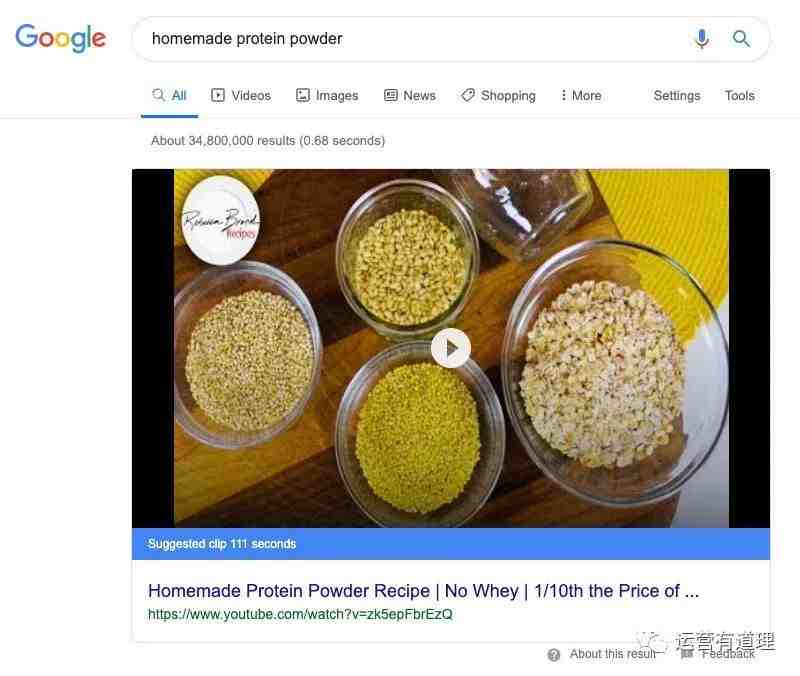Open the News results tab
800x676 pixels.
click(410, 95)
